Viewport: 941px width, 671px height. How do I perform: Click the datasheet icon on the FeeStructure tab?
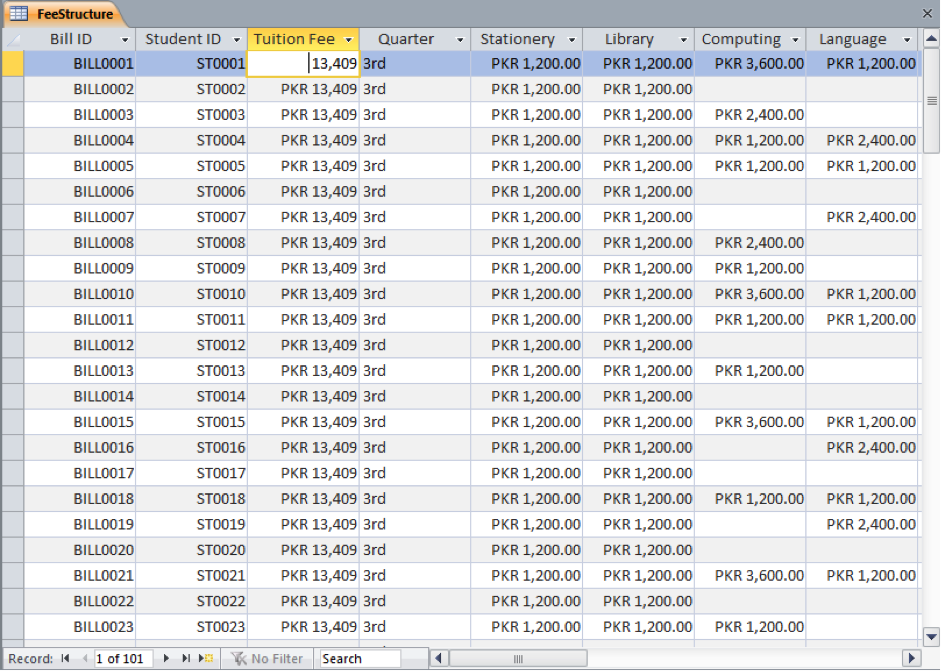click(x=18, y=14)
